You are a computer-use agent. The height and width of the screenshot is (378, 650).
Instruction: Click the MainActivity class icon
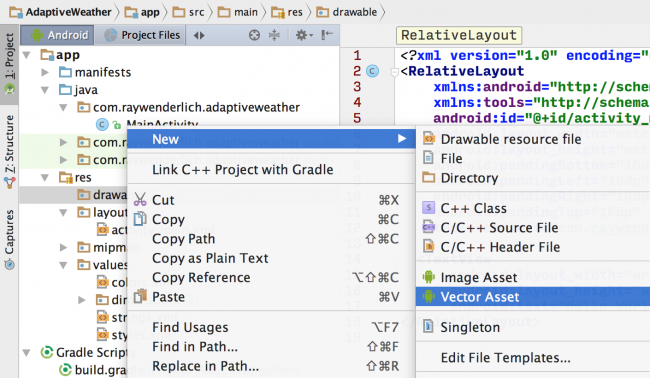[x=102, y=124]
